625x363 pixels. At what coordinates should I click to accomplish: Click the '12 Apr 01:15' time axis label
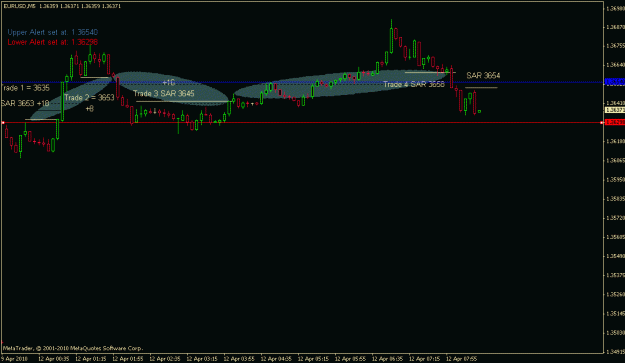(x=91, y=359)
